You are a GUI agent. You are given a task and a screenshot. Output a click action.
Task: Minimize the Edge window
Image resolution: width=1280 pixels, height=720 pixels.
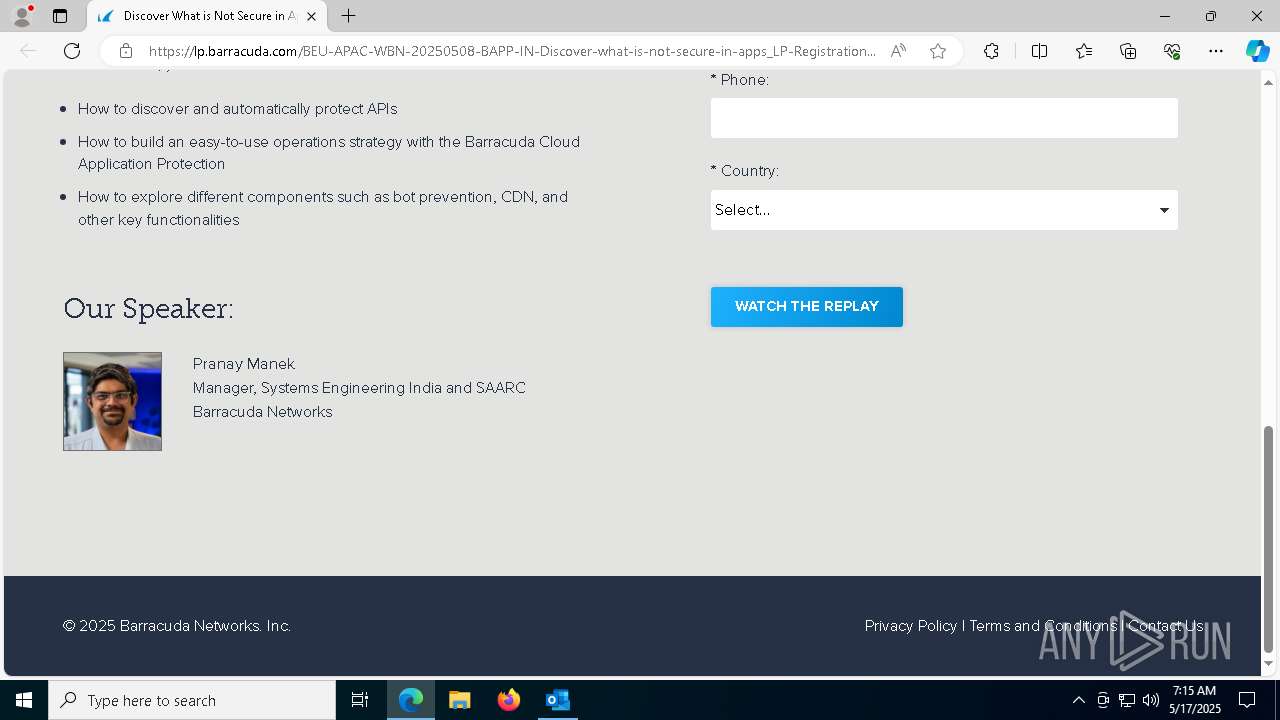tap(1164, 16)
